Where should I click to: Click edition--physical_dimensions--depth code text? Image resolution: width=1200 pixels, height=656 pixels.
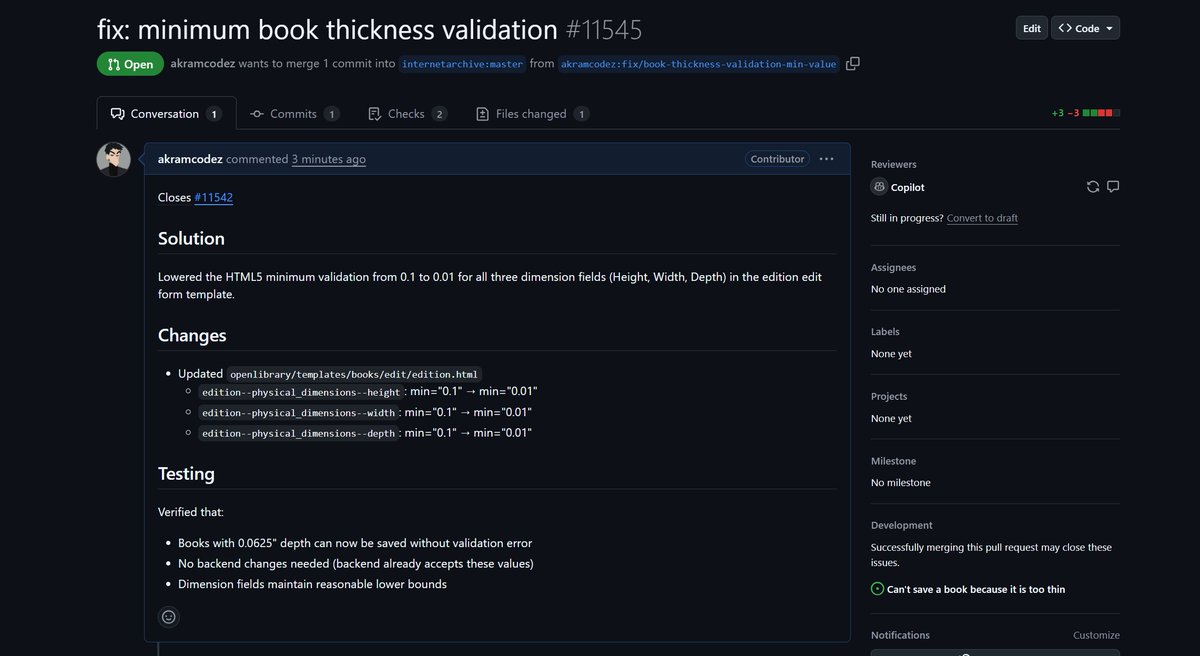(298, 433)
